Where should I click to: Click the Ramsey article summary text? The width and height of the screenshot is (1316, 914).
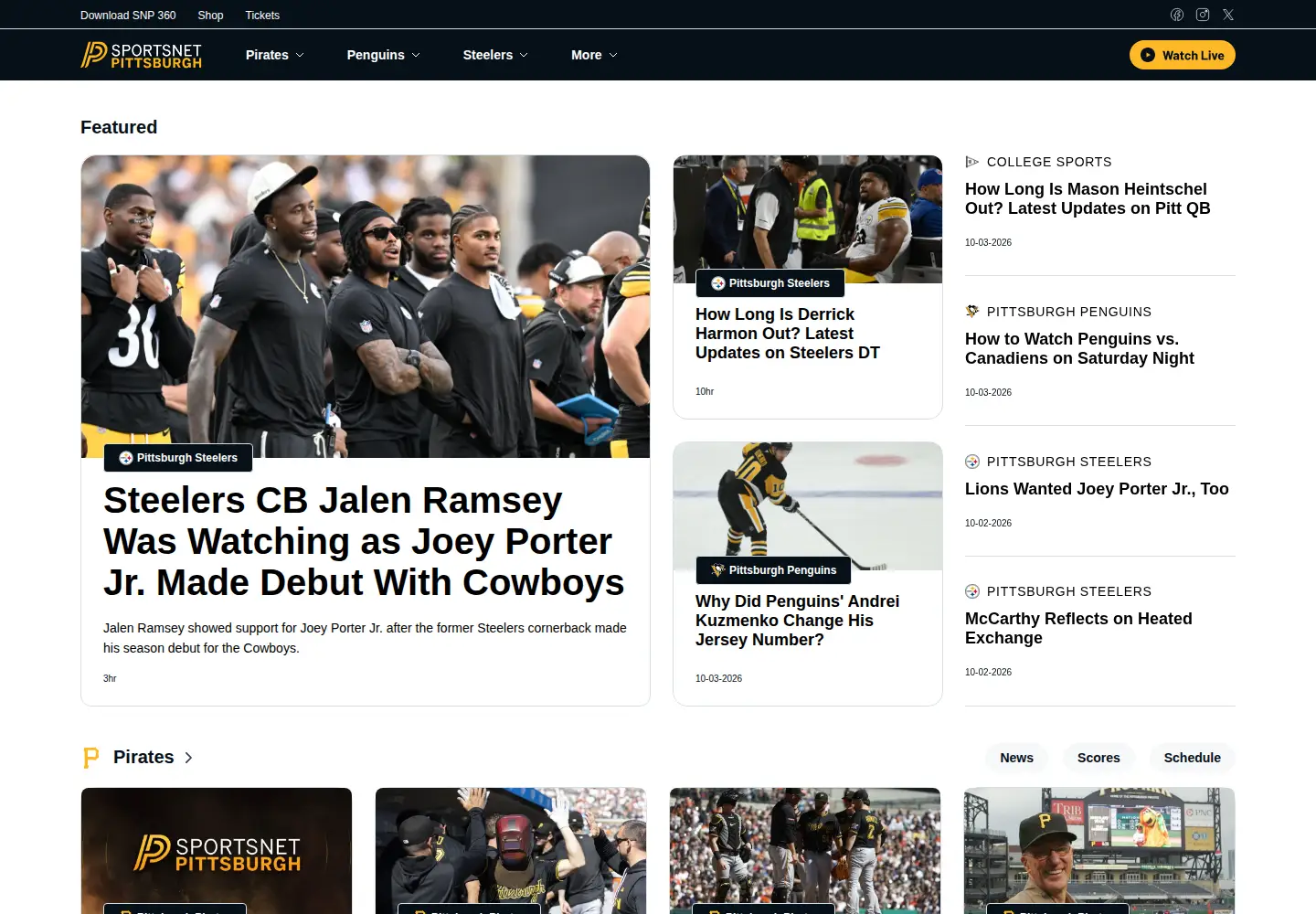(365, 638)
